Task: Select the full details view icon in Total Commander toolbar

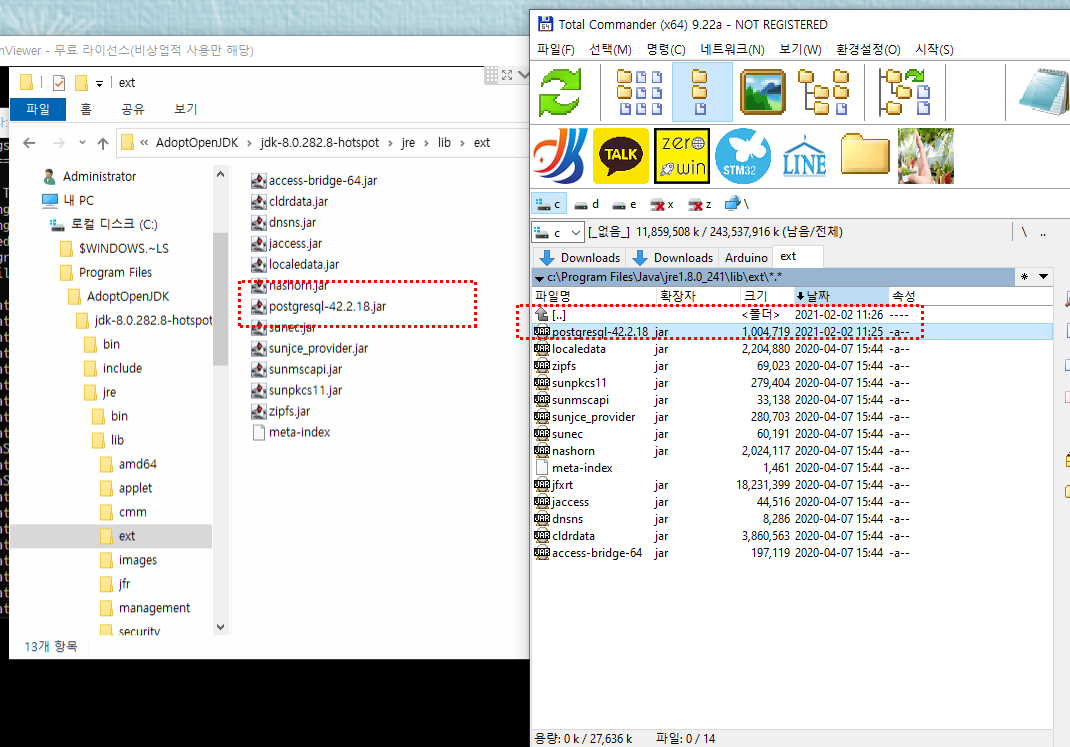Action: (x=701, y=92)
